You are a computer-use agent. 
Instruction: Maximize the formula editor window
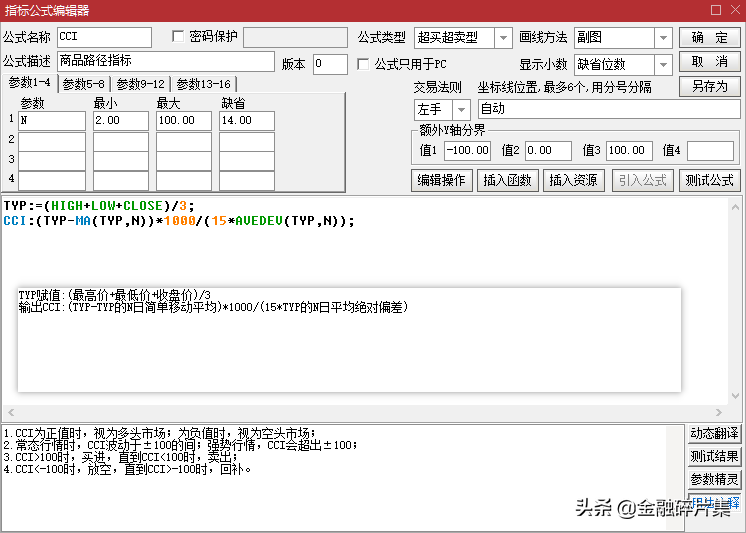(x=715, y=10)
